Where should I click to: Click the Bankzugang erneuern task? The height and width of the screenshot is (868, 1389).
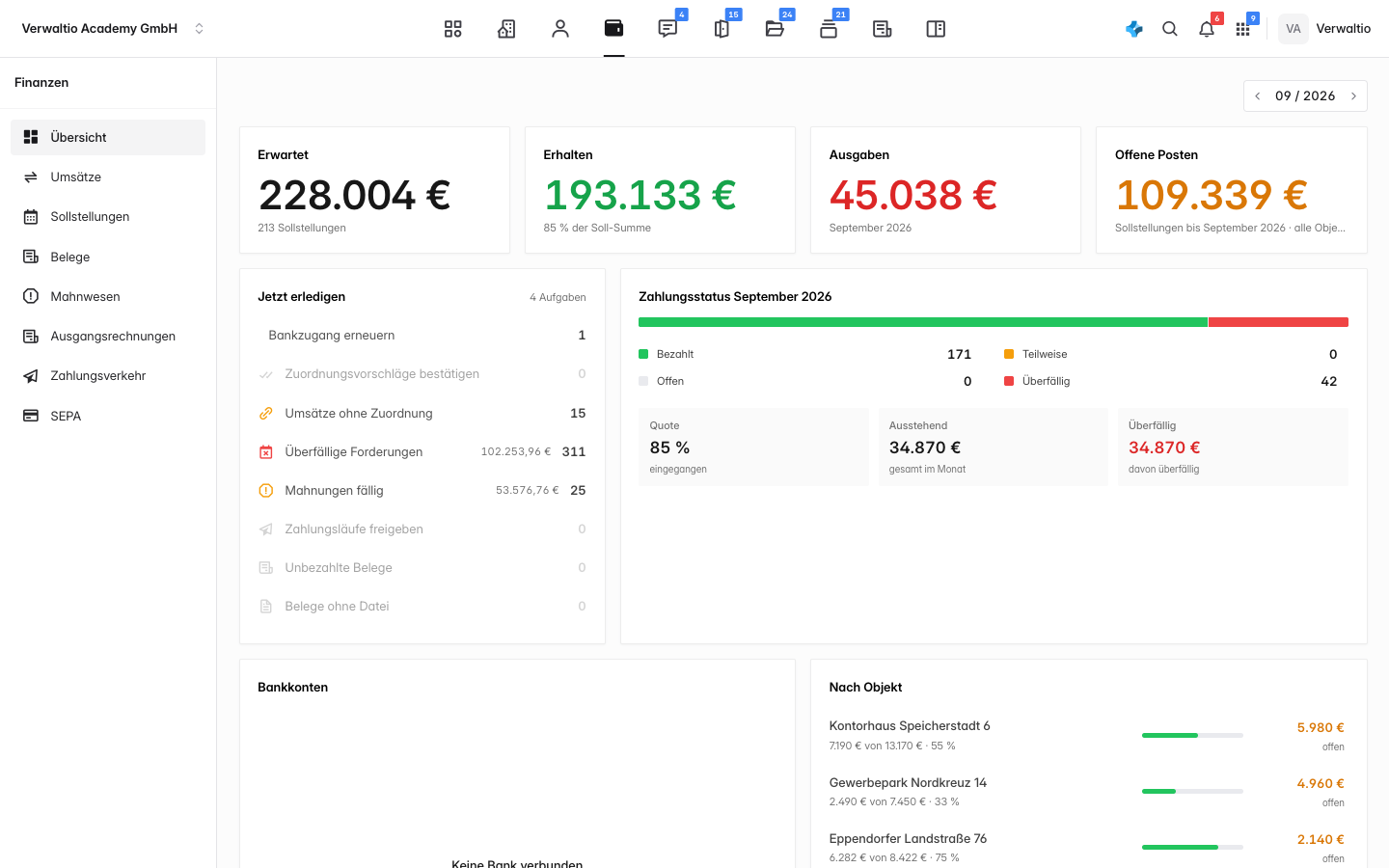(x=422, y=336)
